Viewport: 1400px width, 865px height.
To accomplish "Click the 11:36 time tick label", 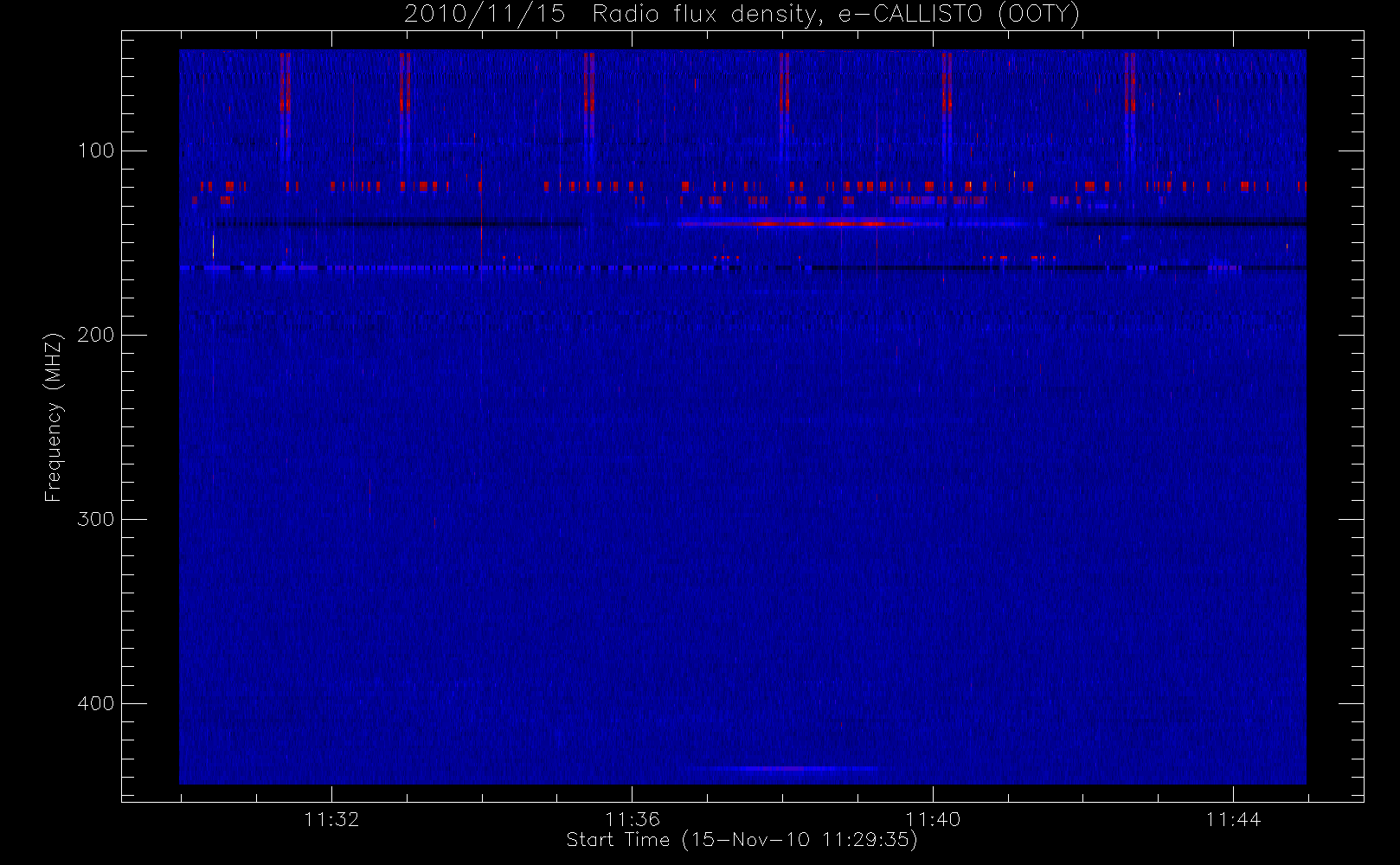I will coord(633,819).
